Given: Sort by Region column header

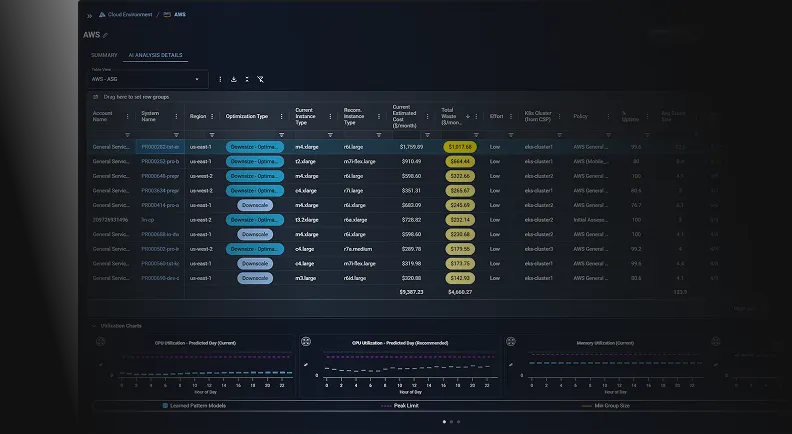Looking at the screenshot, I should tap(198, 117).
